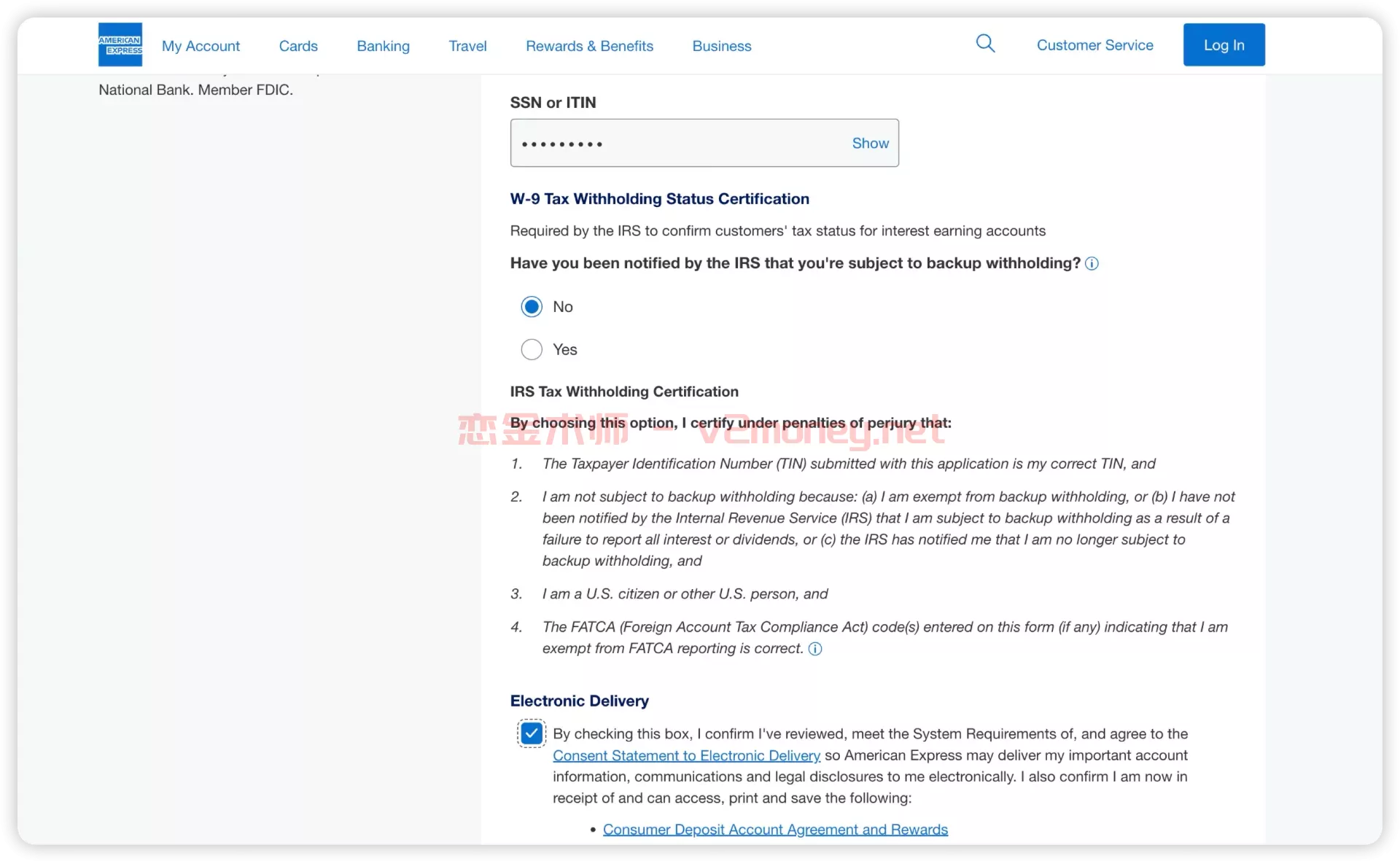Click the 'Electronic Delivery' heading

579,701
